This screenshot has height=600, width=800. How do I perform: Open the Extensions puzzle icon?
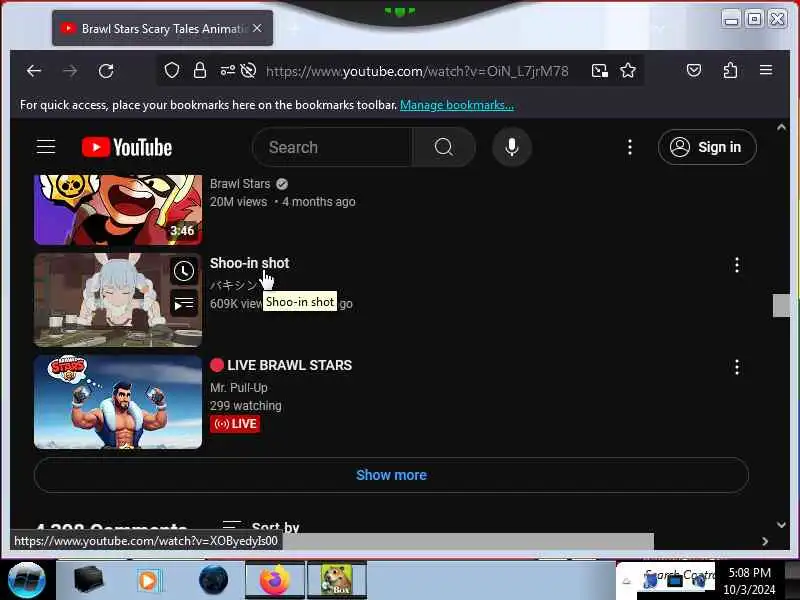(x=730, y=70)
